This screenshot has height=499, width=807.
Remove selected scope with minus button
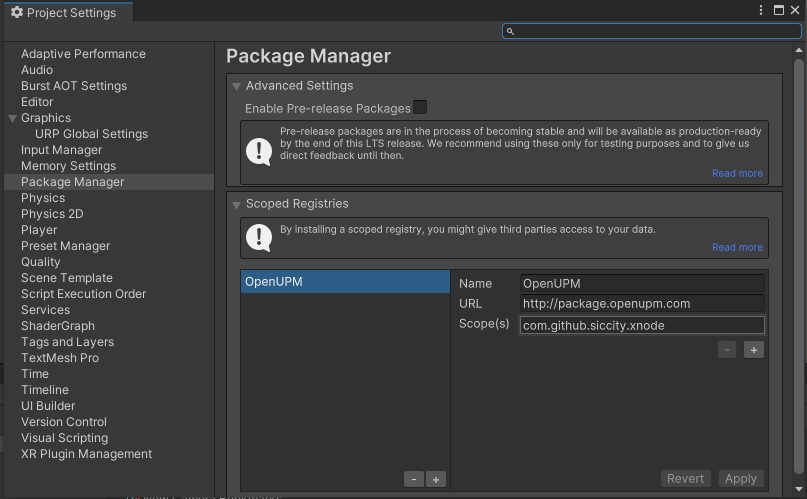pyautogui.click(x=727, y=350)
